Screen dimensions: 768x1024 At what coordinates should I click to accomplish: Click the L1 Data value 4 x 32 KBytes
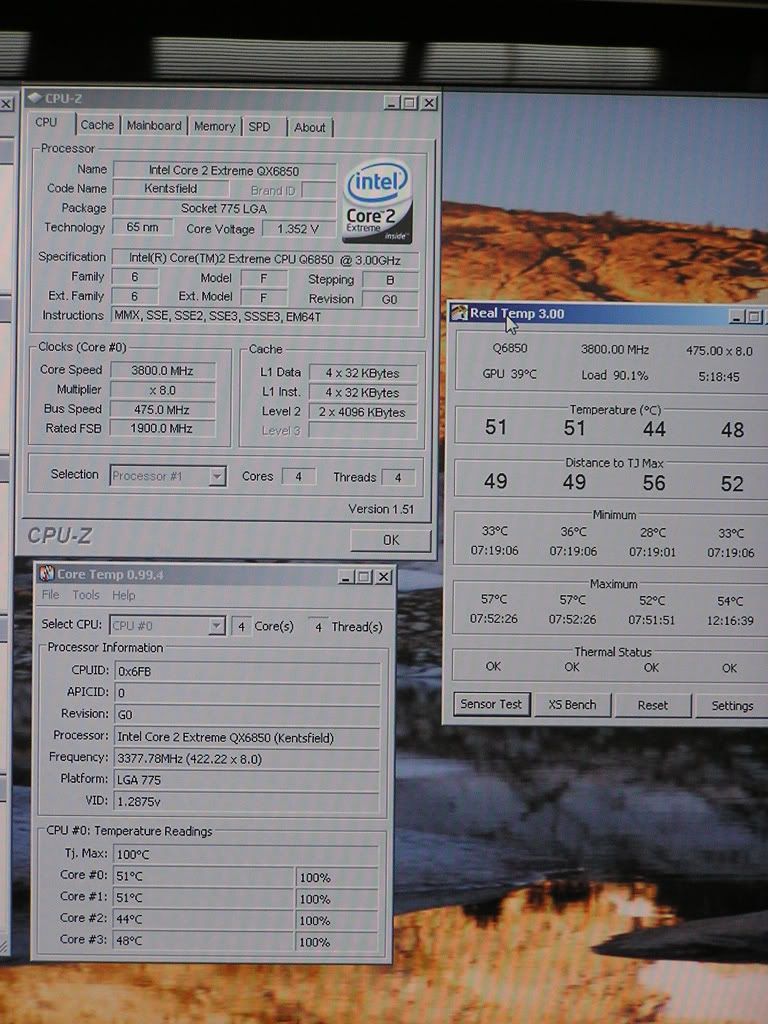pyautogui.click(x=362, y=373)
